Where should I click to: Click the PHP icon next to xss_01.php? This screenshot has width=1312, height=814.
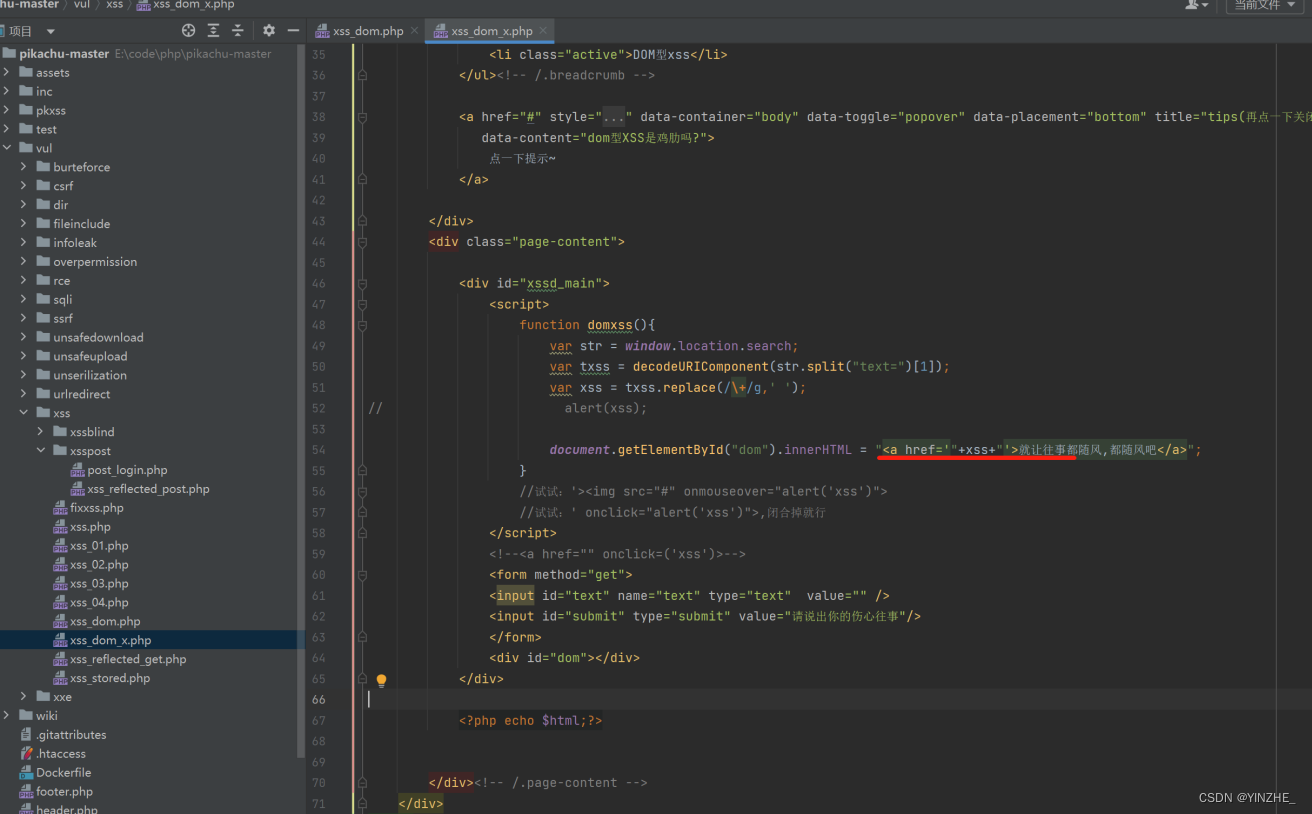pos(60,546)
